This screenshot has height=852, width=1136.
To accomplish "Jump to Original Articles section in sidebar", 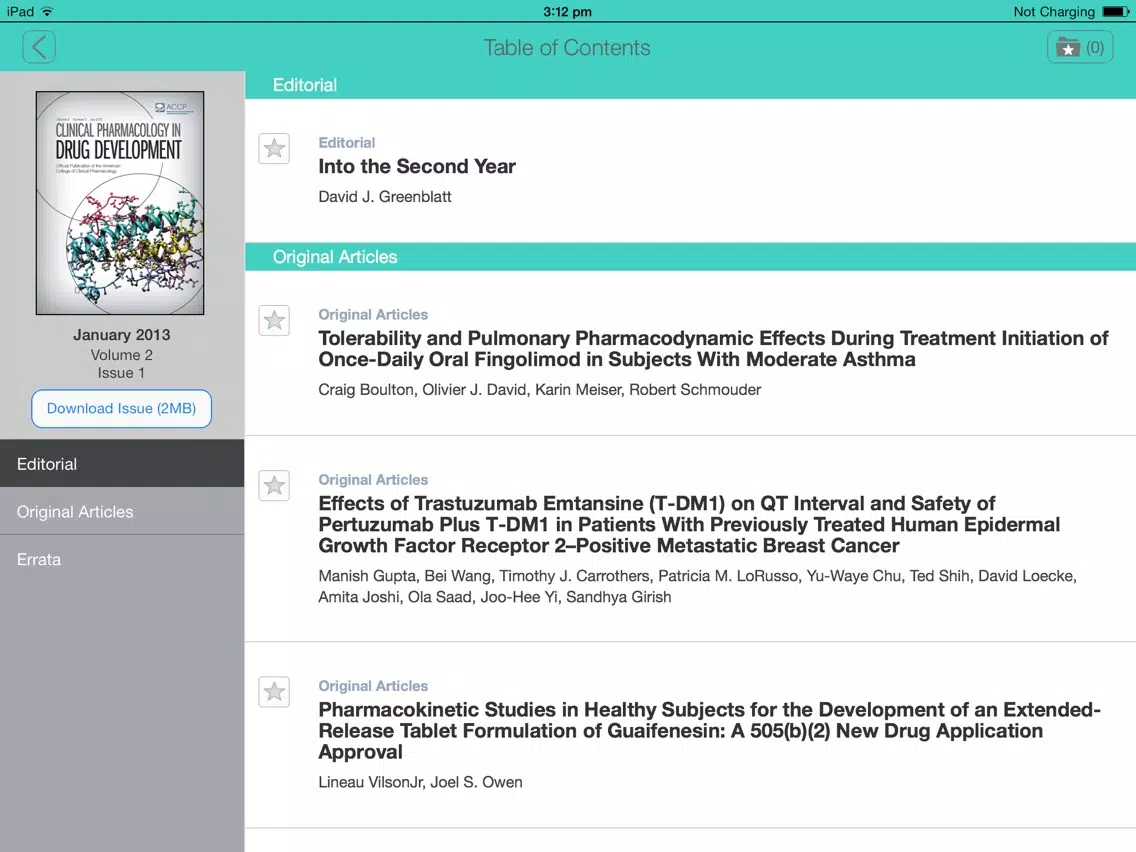I will (x=122, y=511).
